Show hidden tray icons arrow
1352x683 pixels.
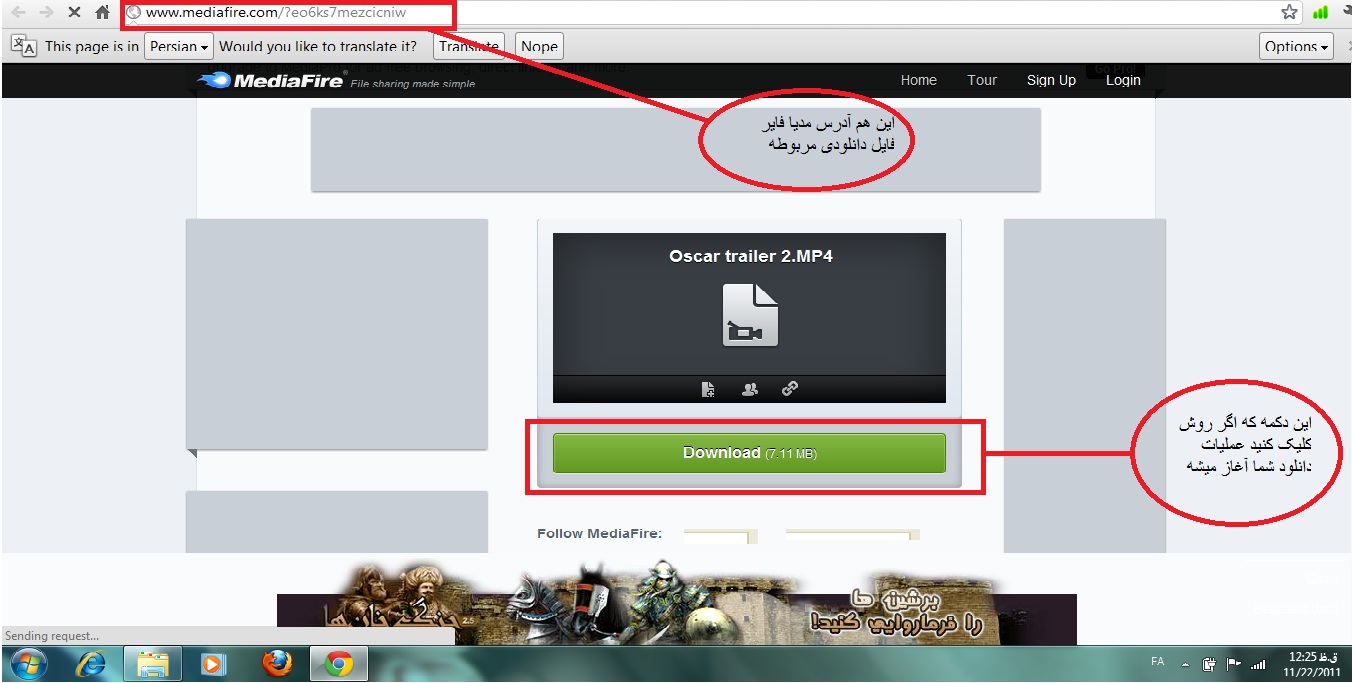pyautogui.click(x=1185, y=664)
